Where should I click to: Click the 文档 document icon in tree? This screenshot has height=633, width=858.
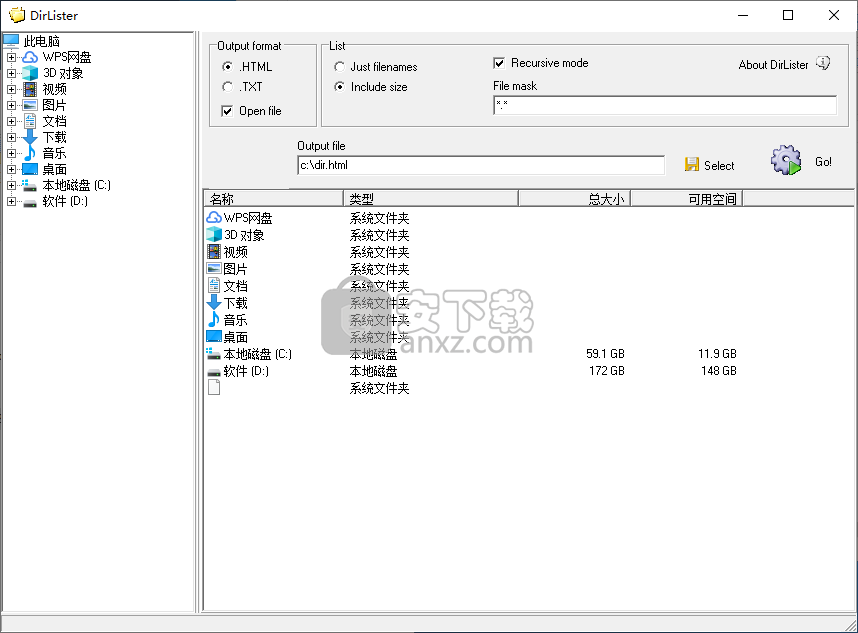point(30,121)
